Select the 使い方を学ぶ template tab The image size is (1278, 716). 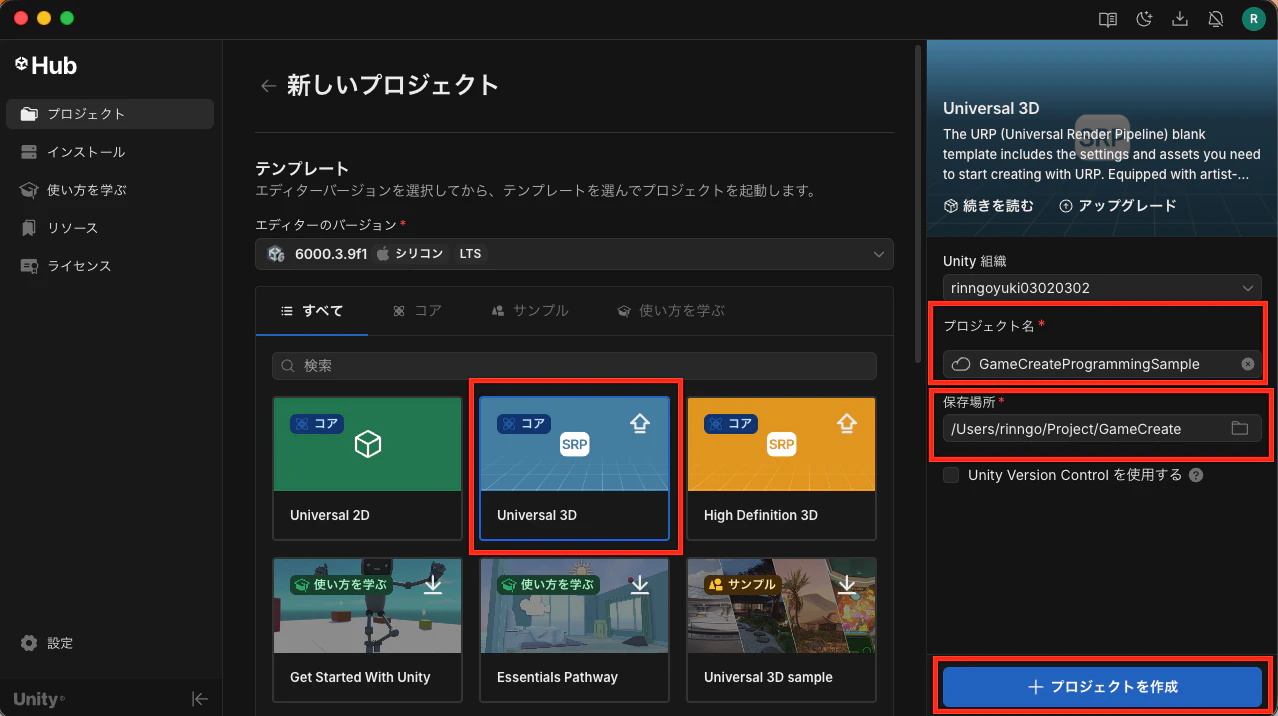coord(671,311)
